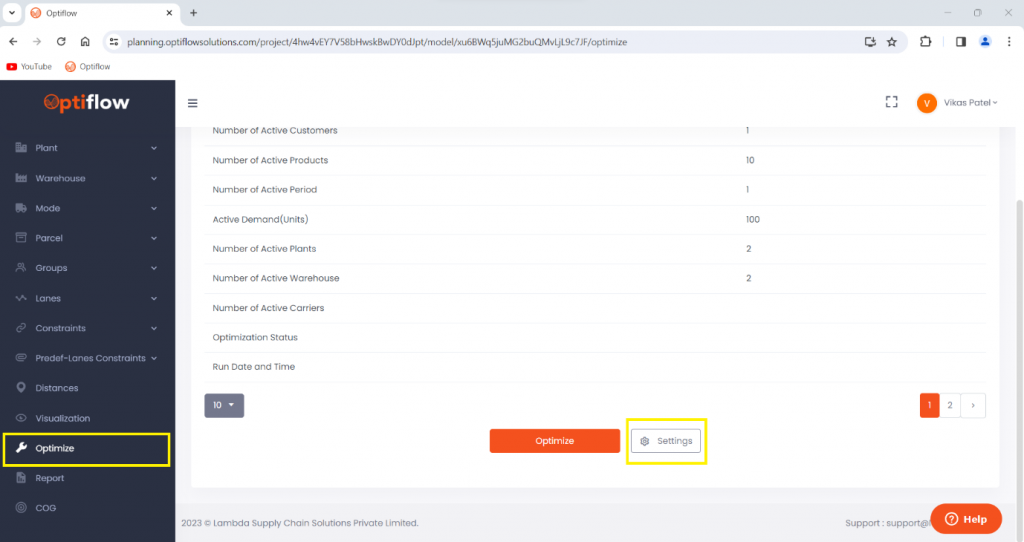The height and width of the screenshot is (542, 1024).
Task: Expand the Plant sidebar menu
Action: tap(87, 148)
